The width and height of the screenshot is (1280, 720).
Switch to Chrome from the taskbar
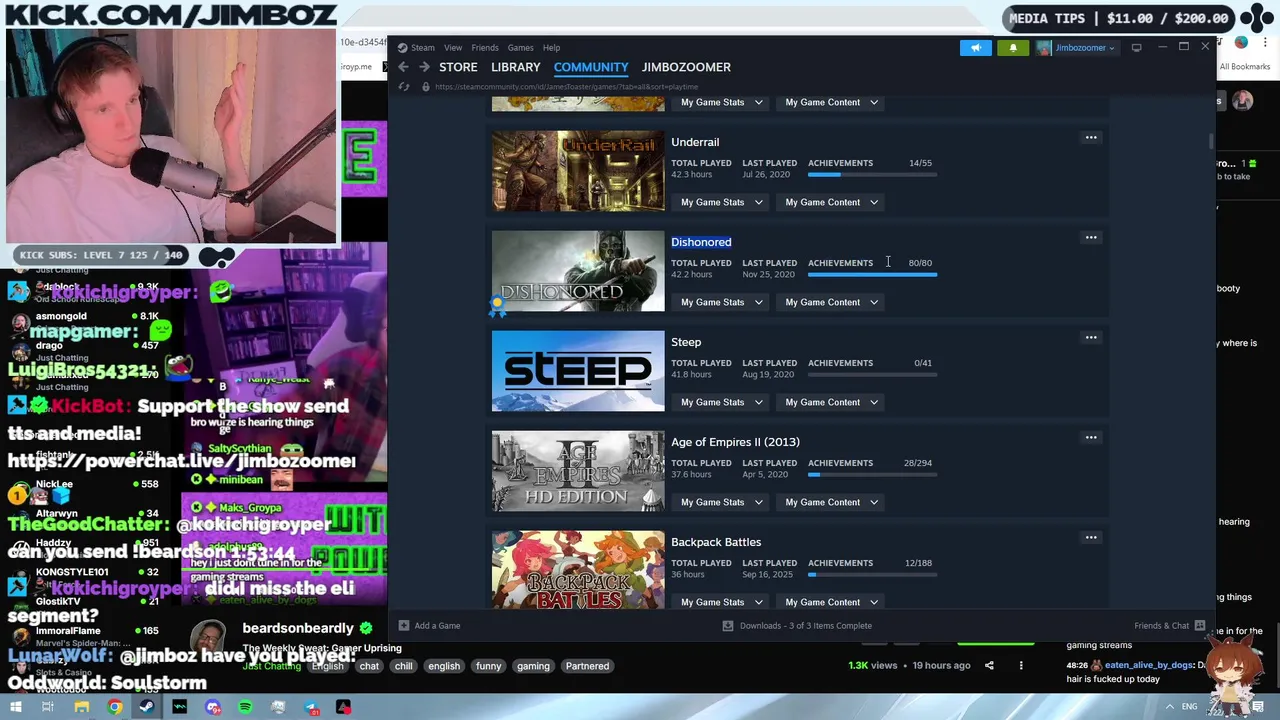(115, 707)
